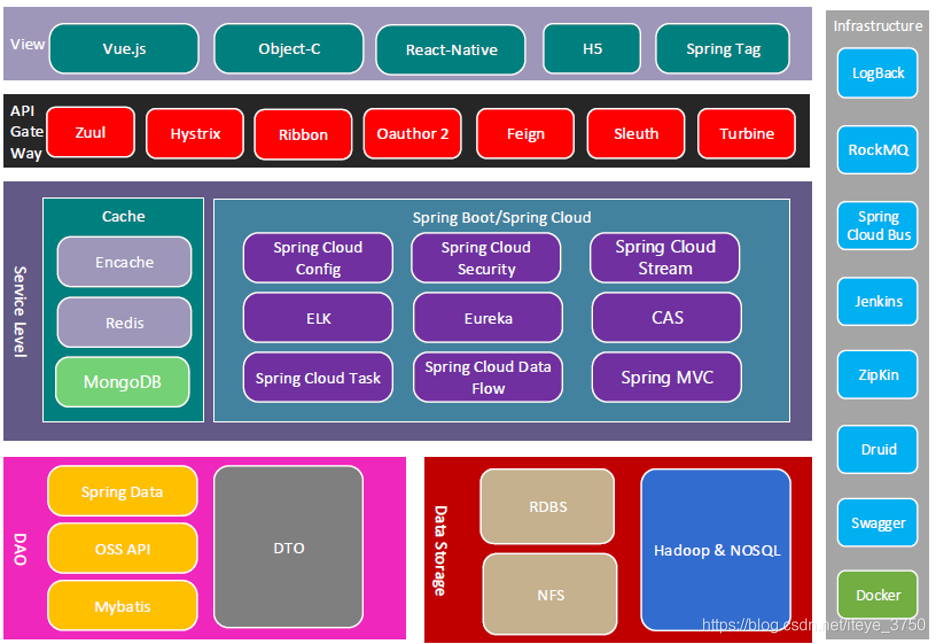Select the Swagger infrastructure box

click(878, 523)
